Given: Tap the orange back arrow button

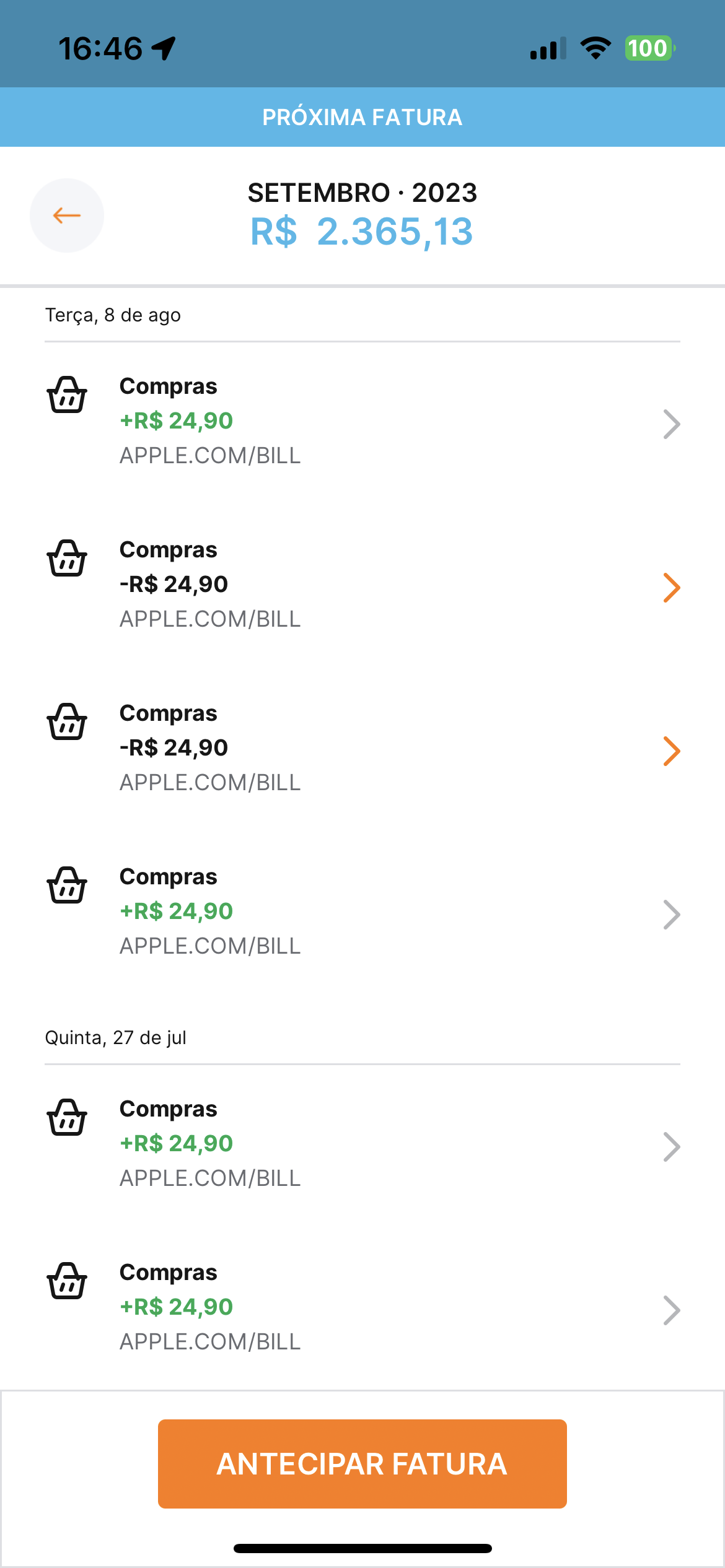Looking at the screenshot, I should pyautogui.click(x=67, y=216).
